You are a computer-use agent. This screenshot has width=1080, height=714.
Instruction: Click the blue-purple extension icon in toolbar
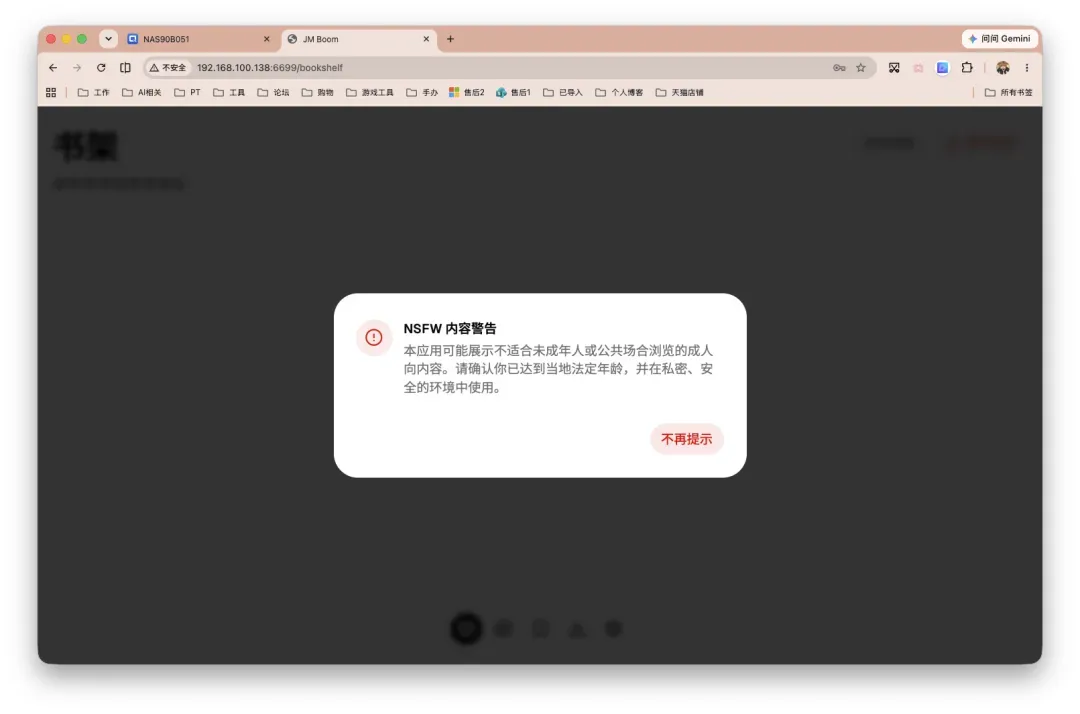(942, 67)
